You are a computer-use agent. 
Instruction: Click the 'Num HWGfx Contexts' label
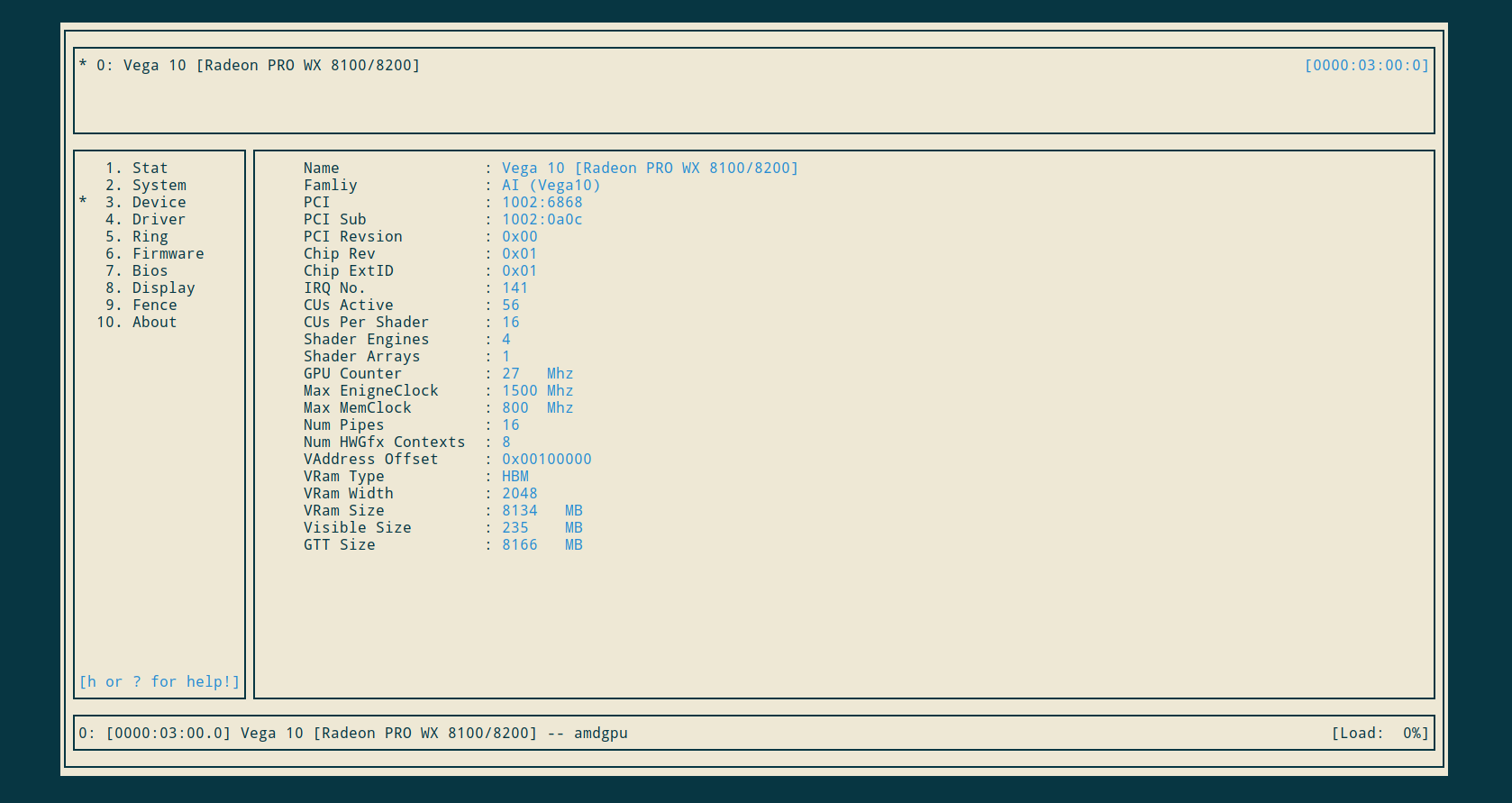click(x=385, y=442)
